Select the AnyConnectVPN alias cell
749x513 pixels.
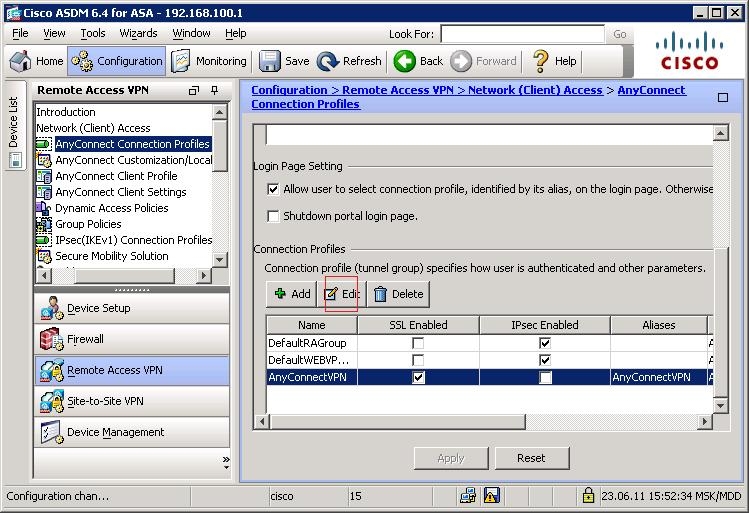tap(658, 377)
